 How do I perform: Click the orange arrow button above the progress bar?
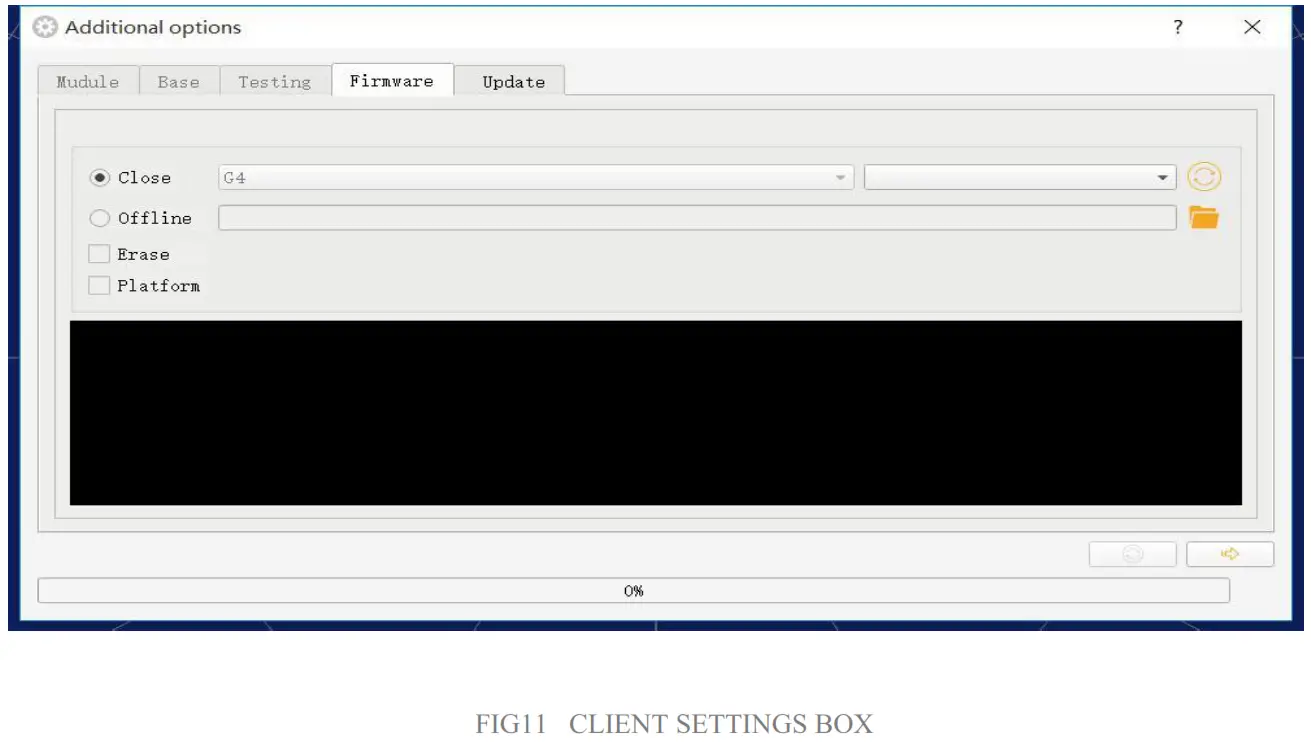click(x=1230, y=554)
